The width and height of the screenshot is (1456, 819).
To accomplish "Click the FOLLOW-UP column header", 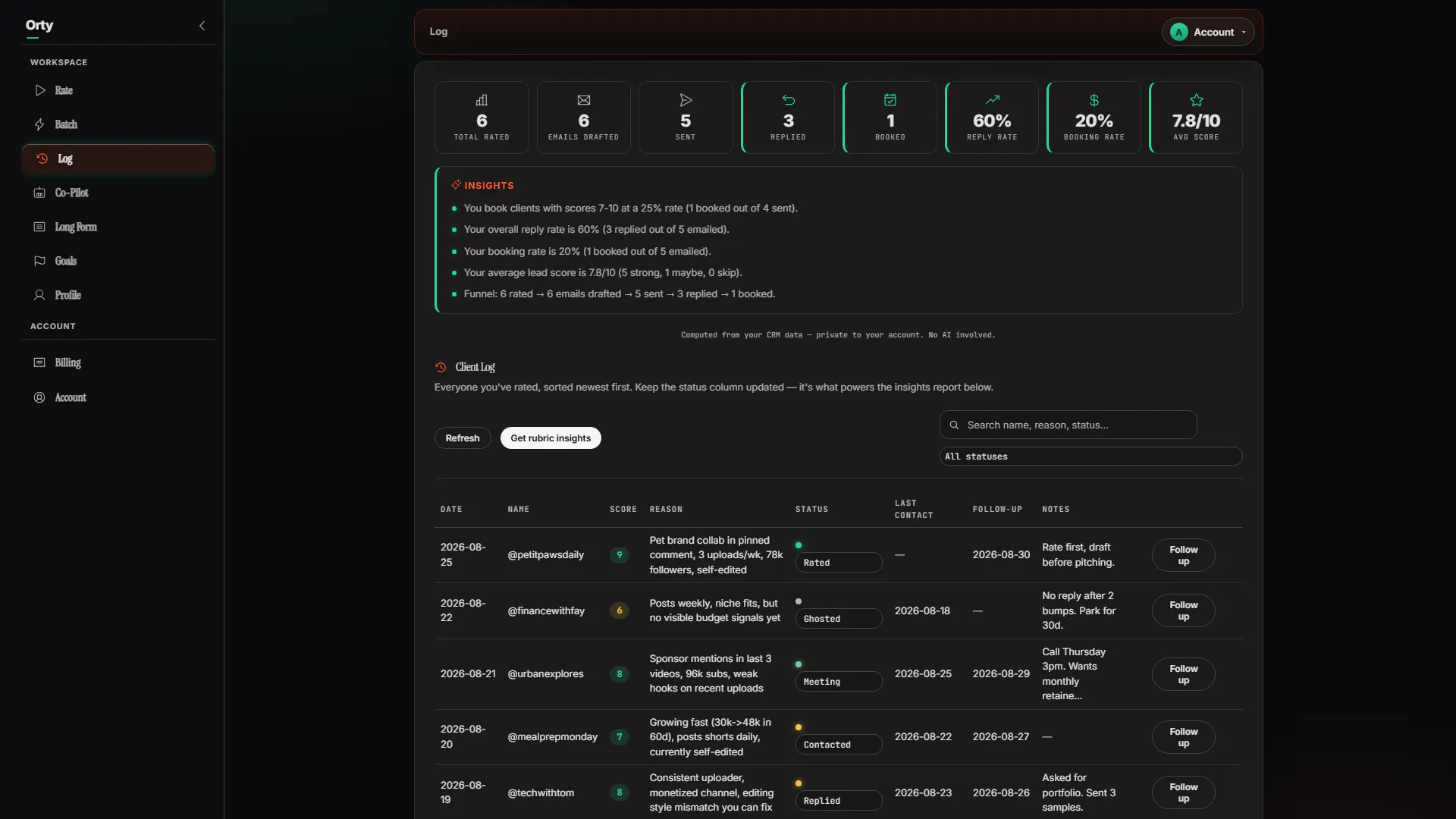I will pos(997,510).
